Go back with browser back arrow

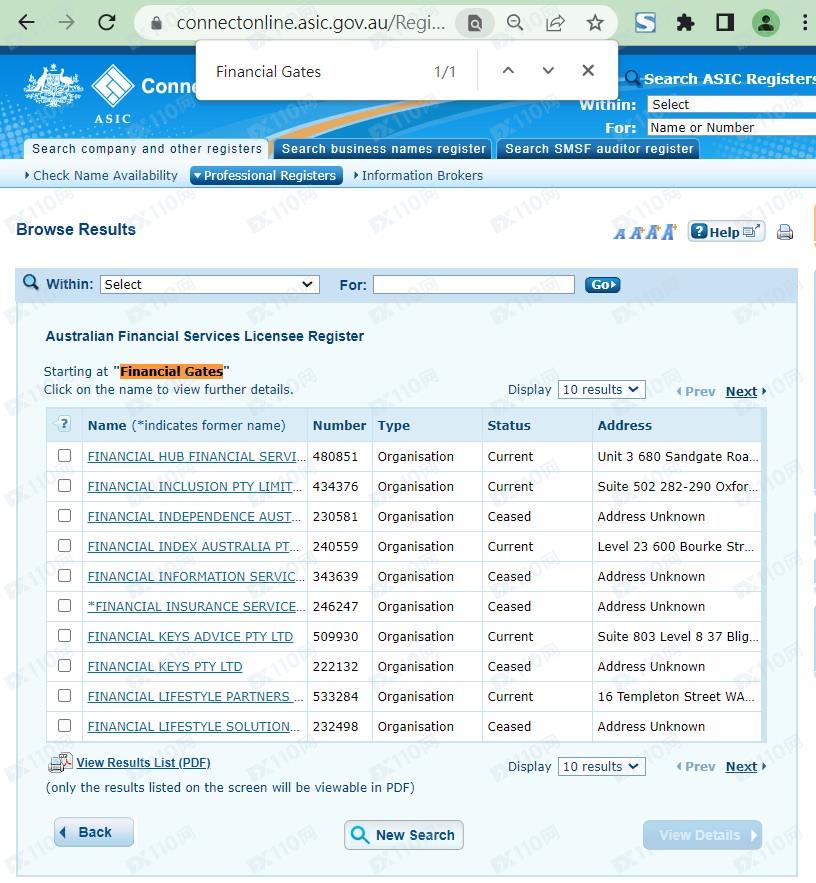click(x=26, y=23)
